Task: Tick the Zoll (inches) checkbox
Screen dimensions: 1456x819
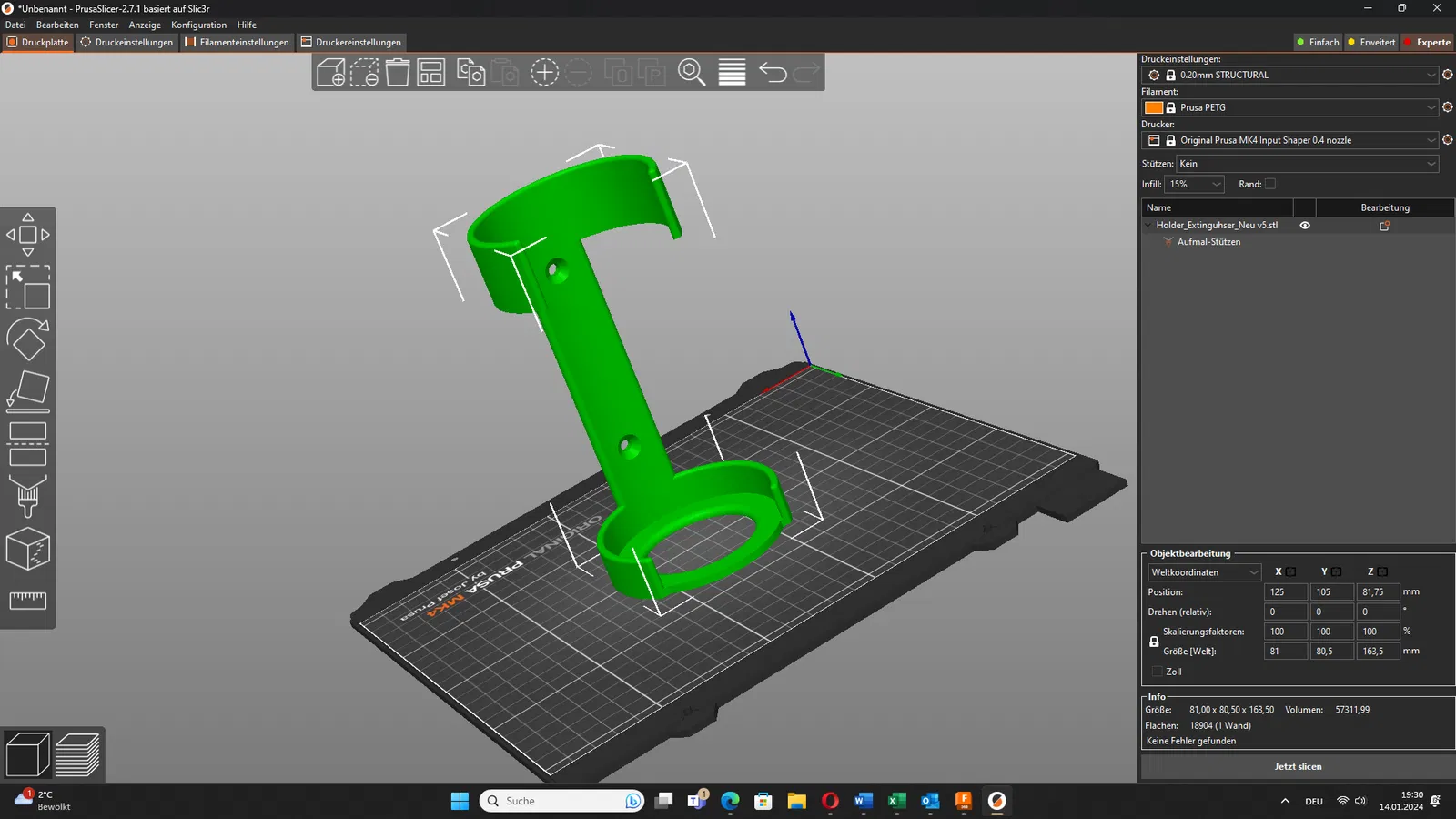Action: point(1158,672)
